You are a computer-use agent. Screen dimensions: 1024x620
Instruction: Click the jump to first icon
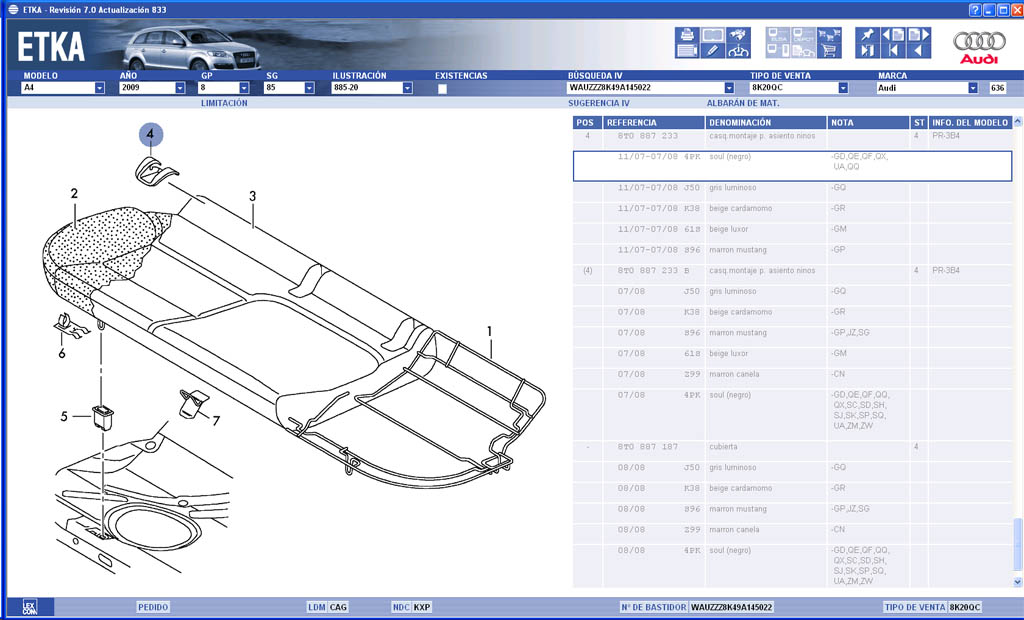coord(893,50)
